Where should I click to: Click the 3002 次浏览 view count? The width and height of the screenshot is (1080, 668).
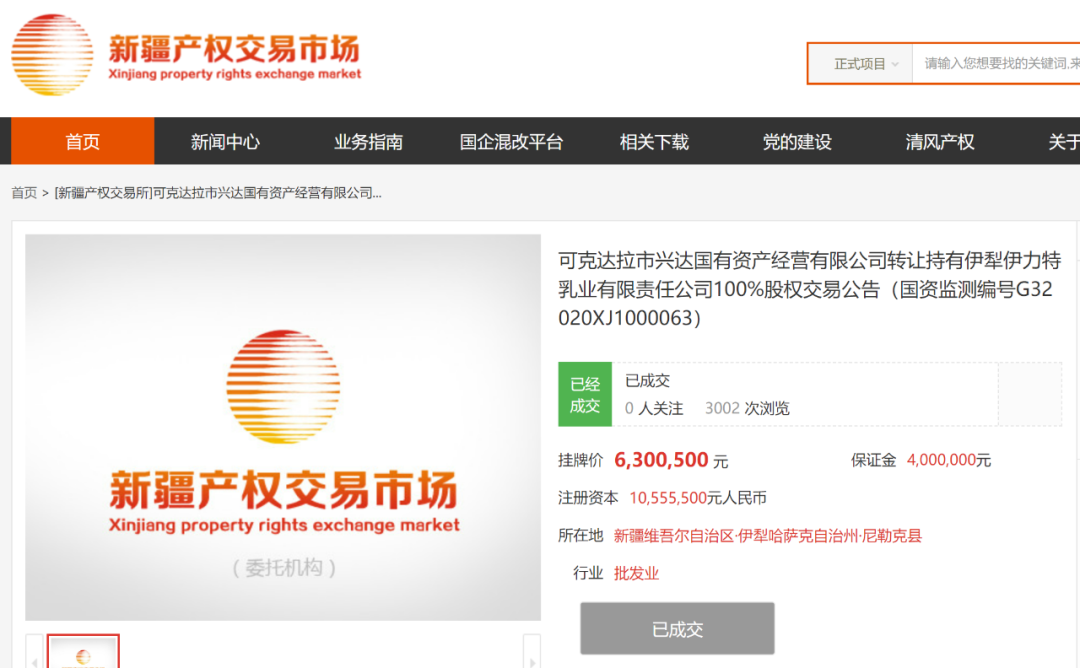point(747,408)
